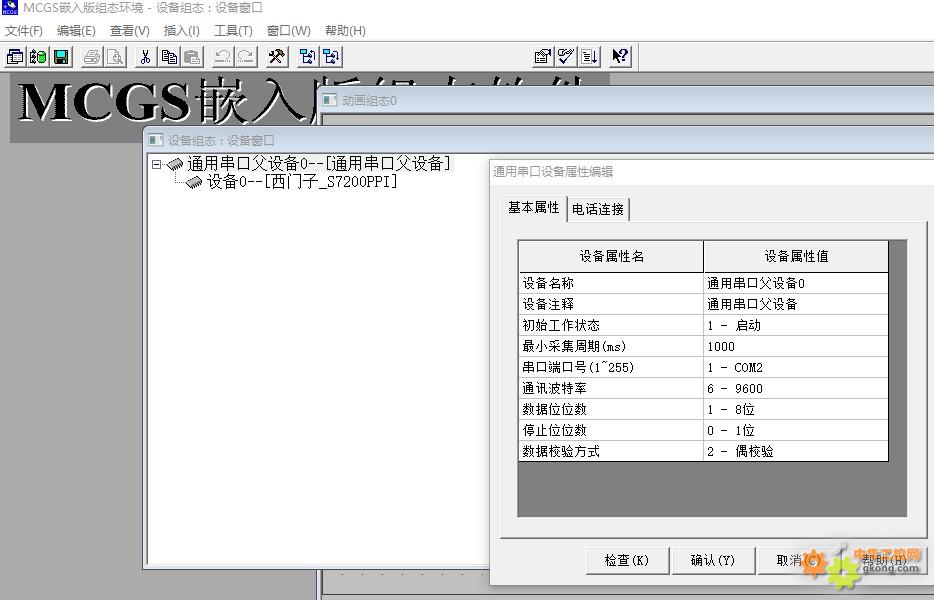The height and width of the screenshot is (600, 934).
Task: Change initial work state value 1 - 启动
Action: [x=796, y=325]
